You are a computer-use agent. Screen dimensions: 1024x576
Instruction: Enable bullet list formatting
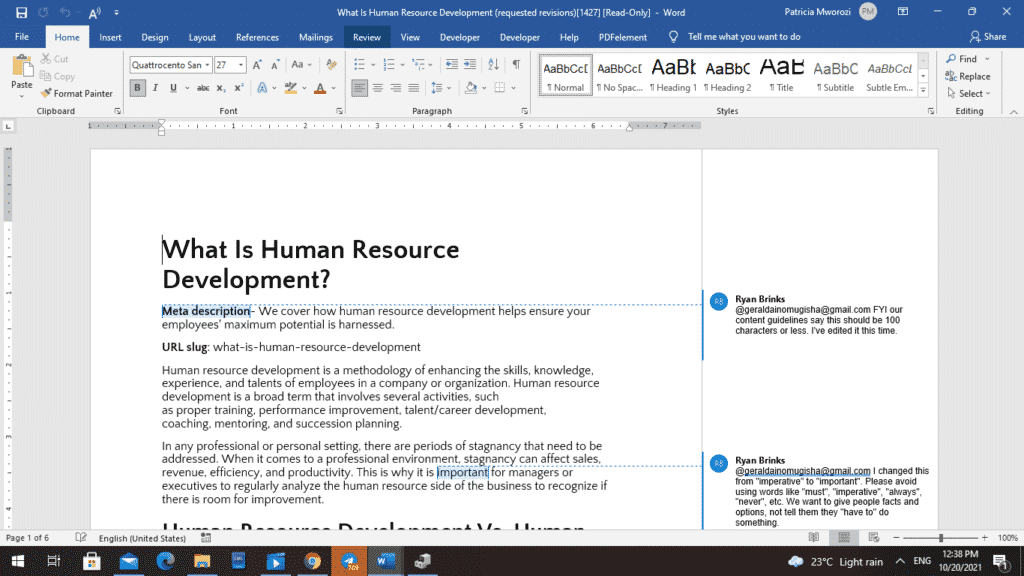(360, 64)
